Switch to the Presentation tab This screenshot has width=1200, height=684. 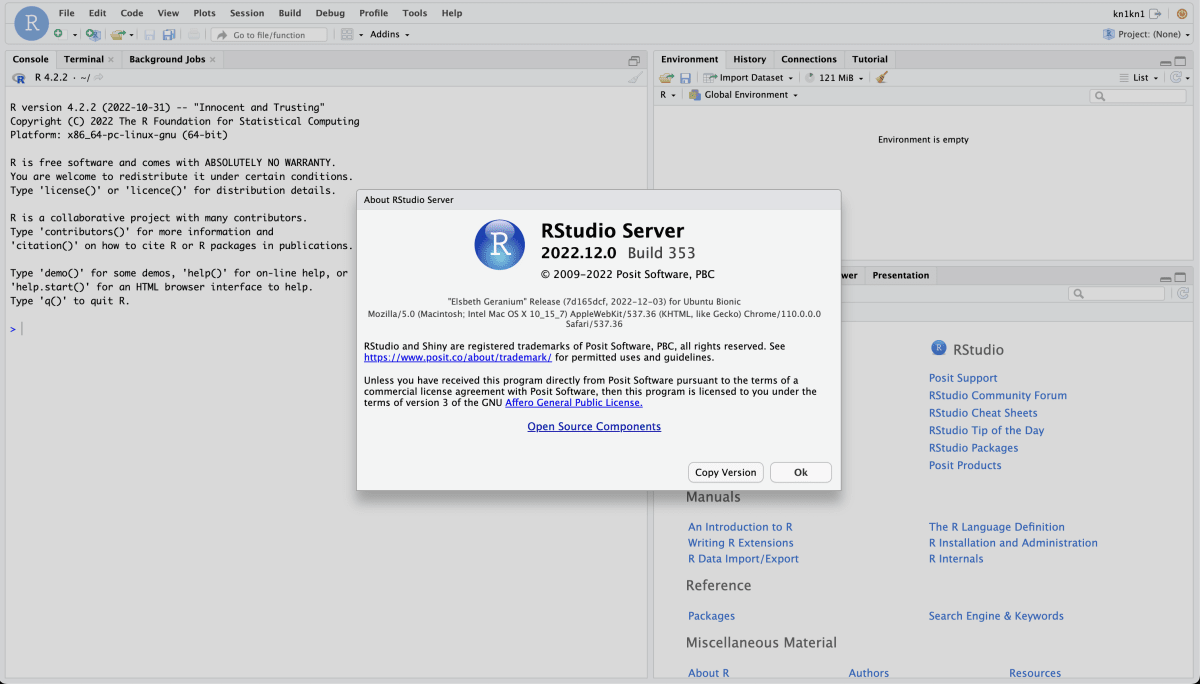pyautogui.click(x=901, y=275)
